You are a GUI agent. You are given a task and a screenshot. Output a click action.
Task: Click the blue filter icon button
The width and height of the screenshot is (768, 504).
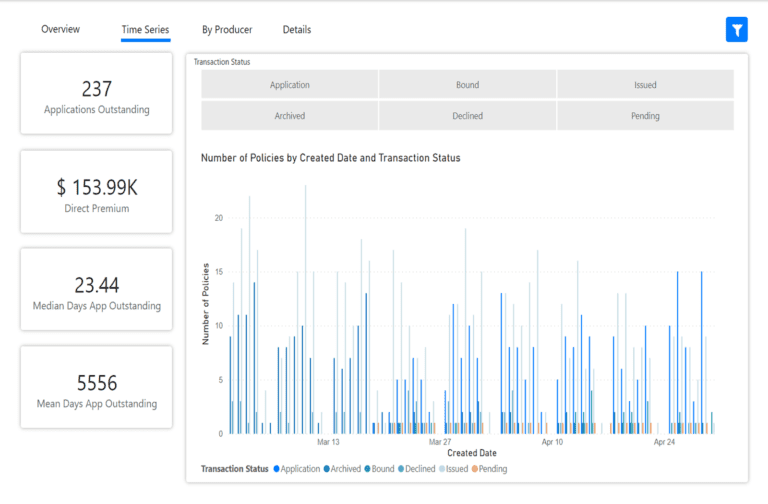pos(736,30)
